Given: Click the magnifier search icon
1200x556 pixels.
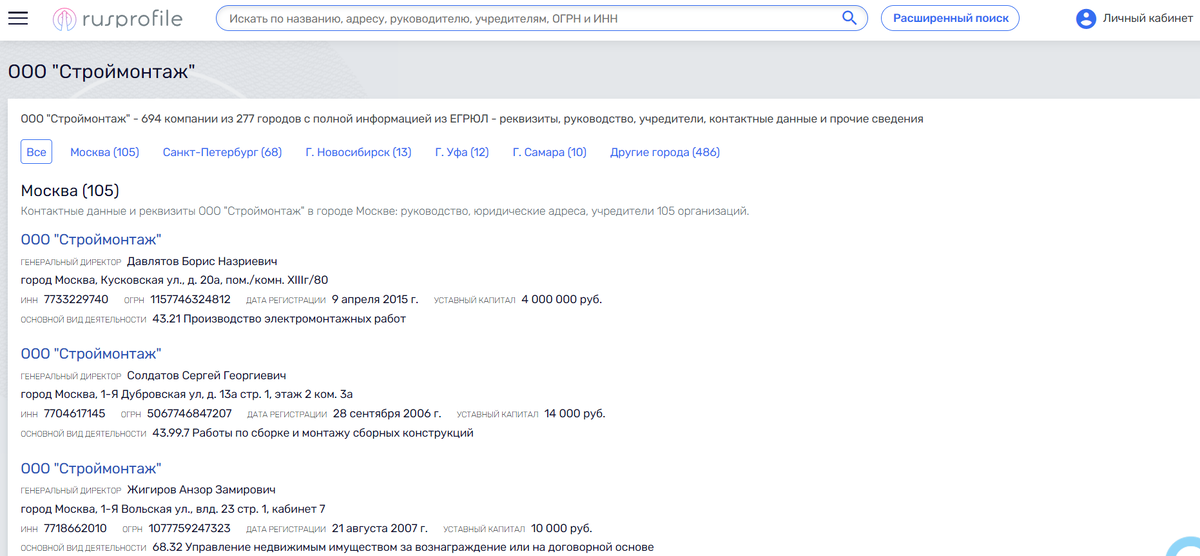Looking at the screenshot, I should (850, 18).
